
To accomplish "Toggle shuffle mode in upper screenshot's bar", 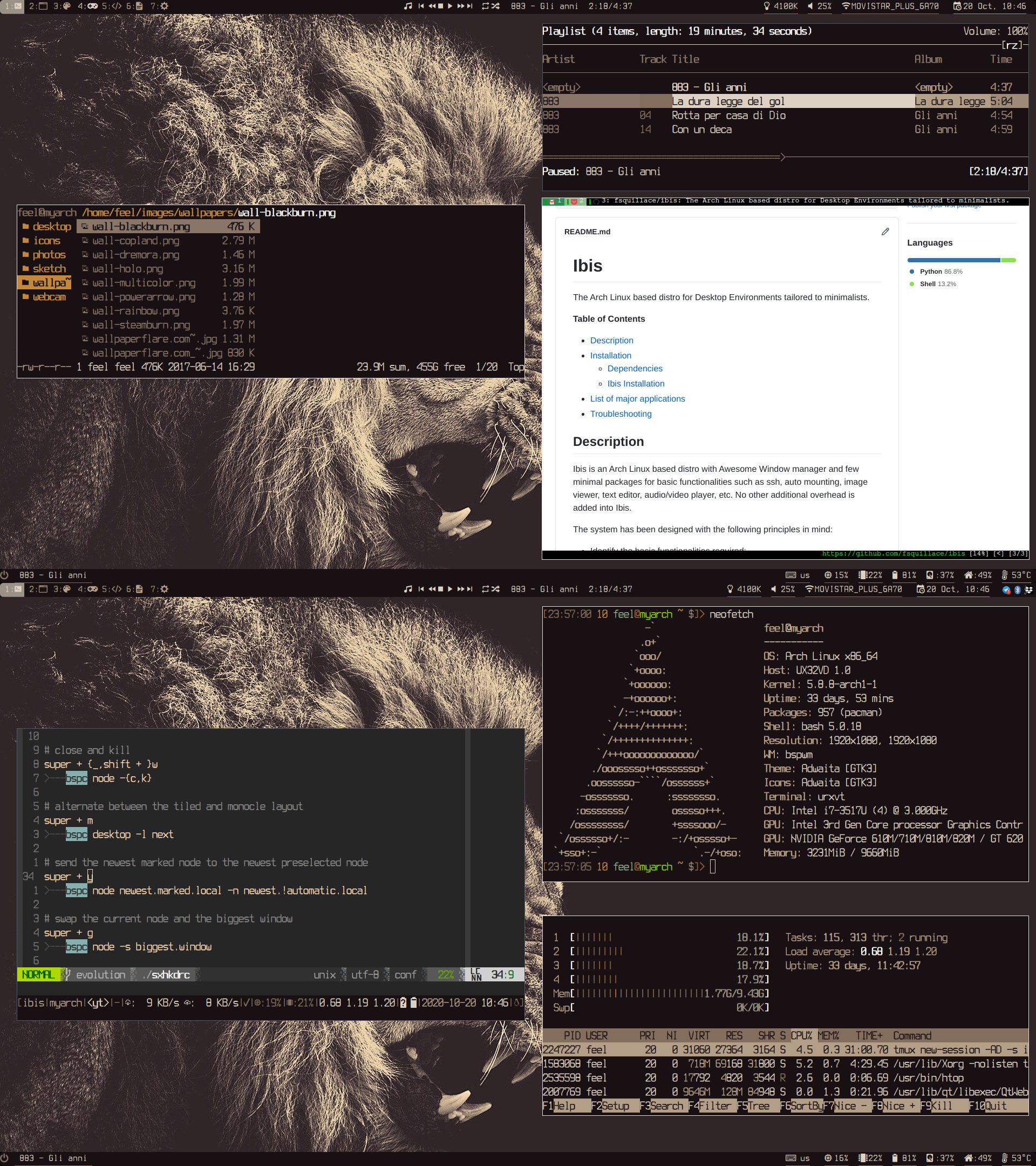I will tap(495, 6).
